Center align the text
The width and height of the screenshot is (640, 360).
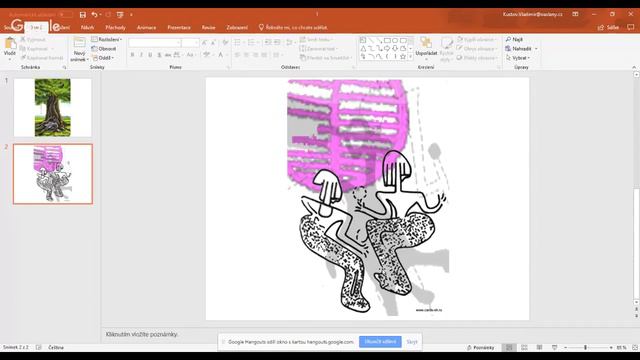pyautogui.click(x=246, y=55)
